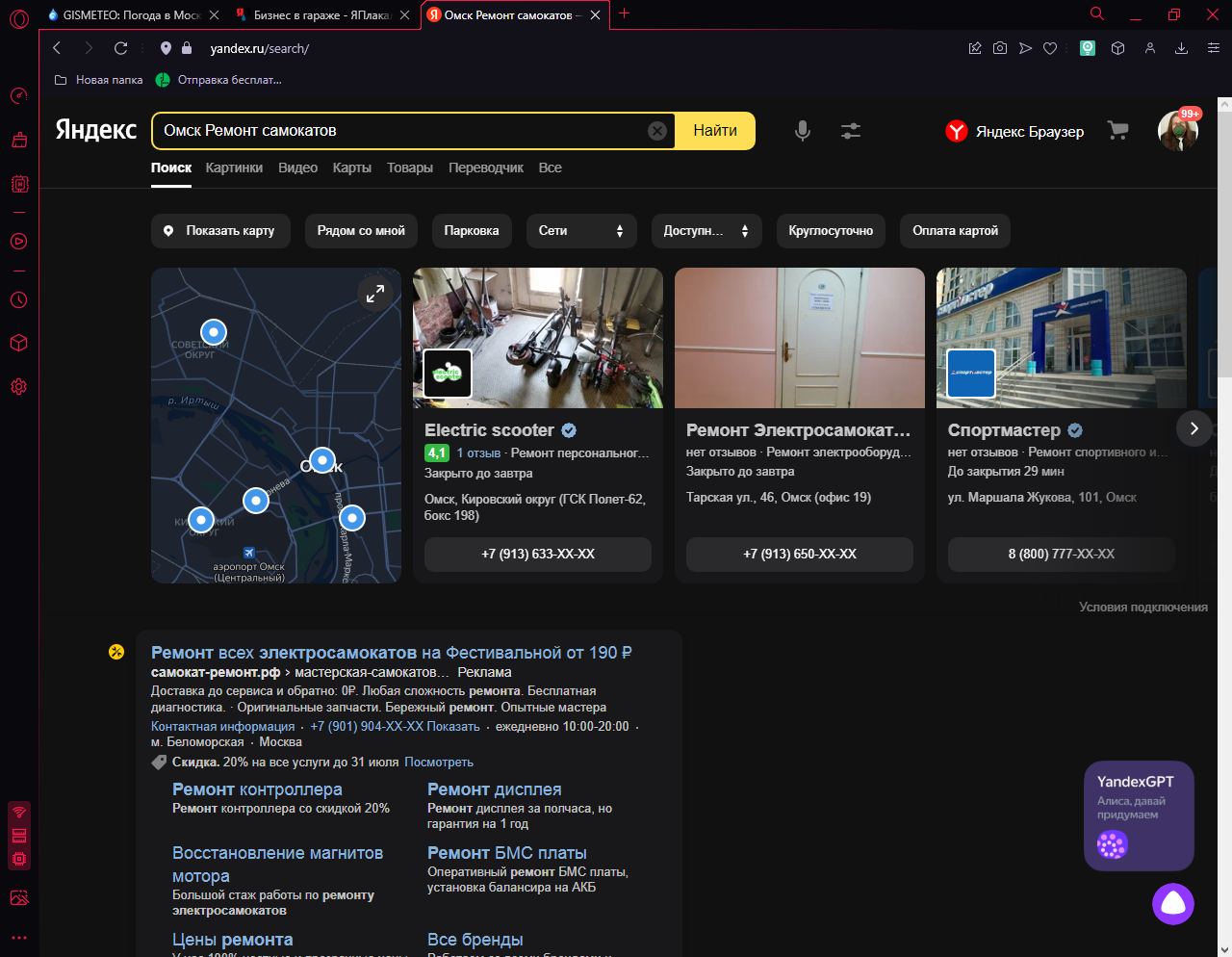Select the 'Переводчик' search tab
This screenshot has height=957, width=1232.
coord(486,168)
